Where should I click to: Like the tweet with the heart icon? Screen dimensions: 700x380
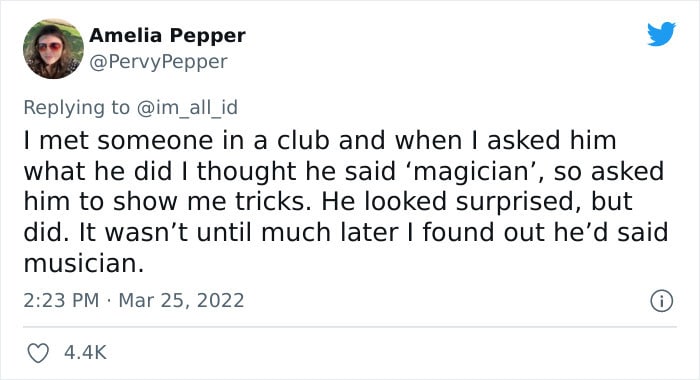(x=38, y=353)
